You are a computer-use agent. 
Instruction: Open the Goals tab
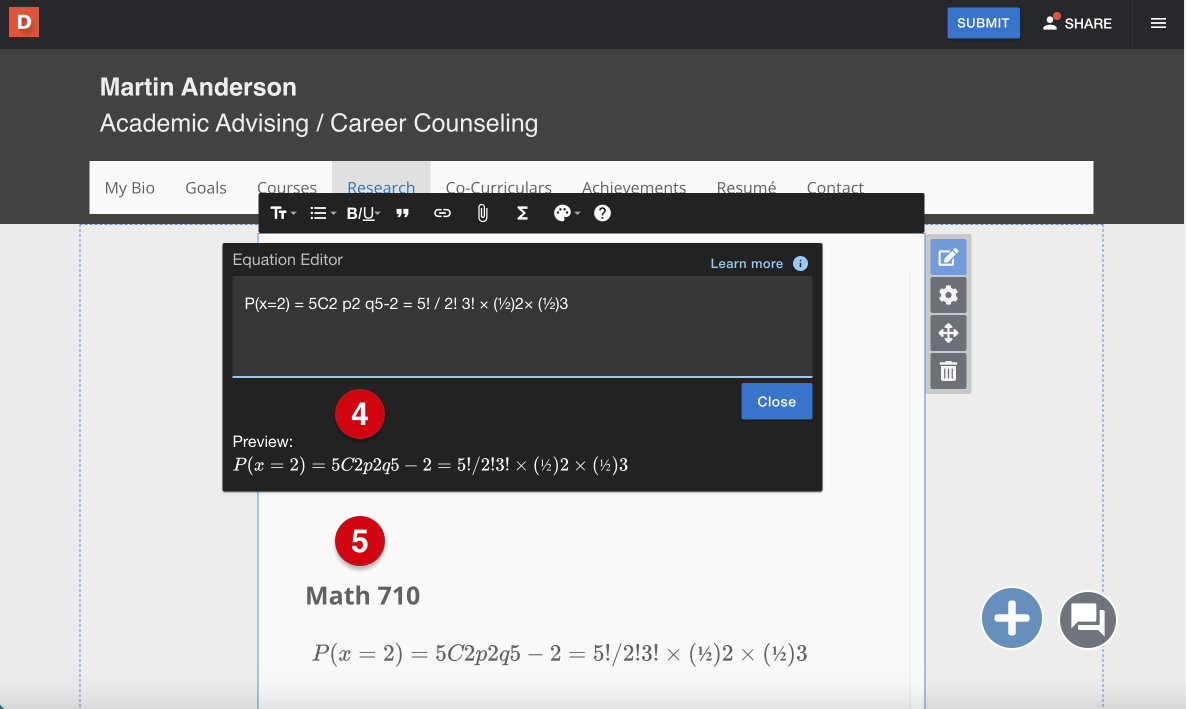206,187
